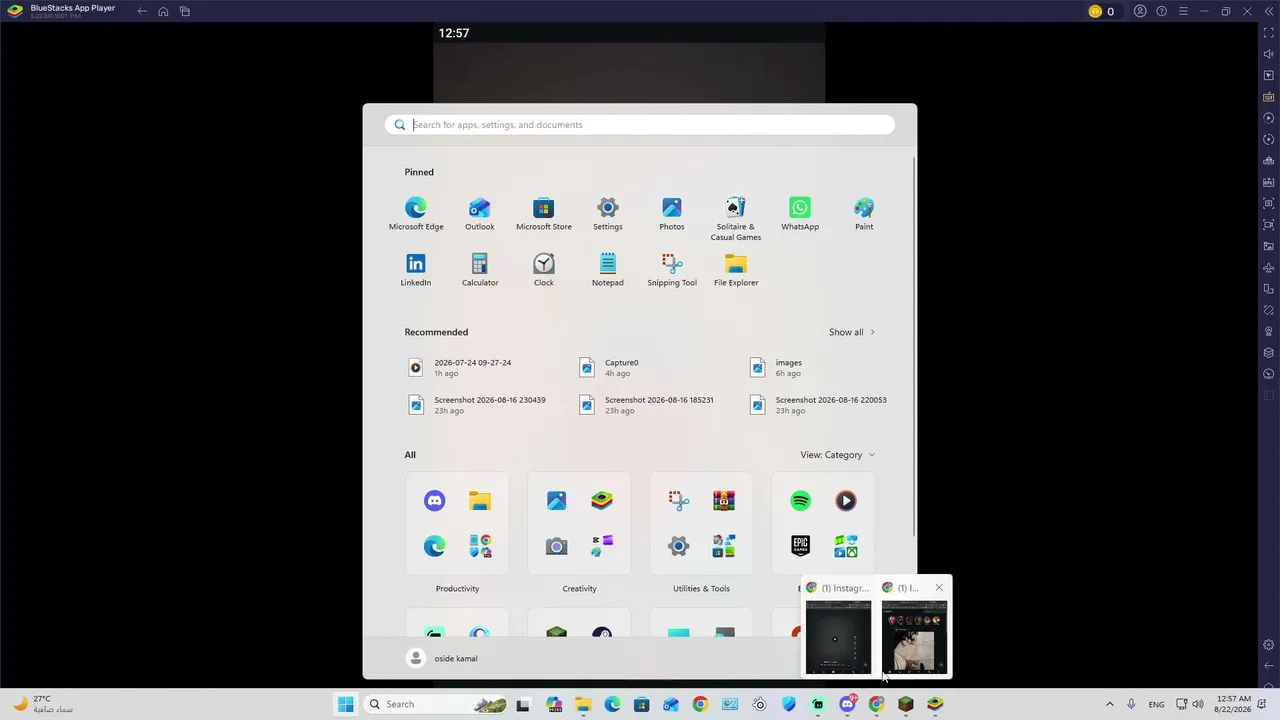Launch Camera in the Creativity category

click(x=556, y=546)
